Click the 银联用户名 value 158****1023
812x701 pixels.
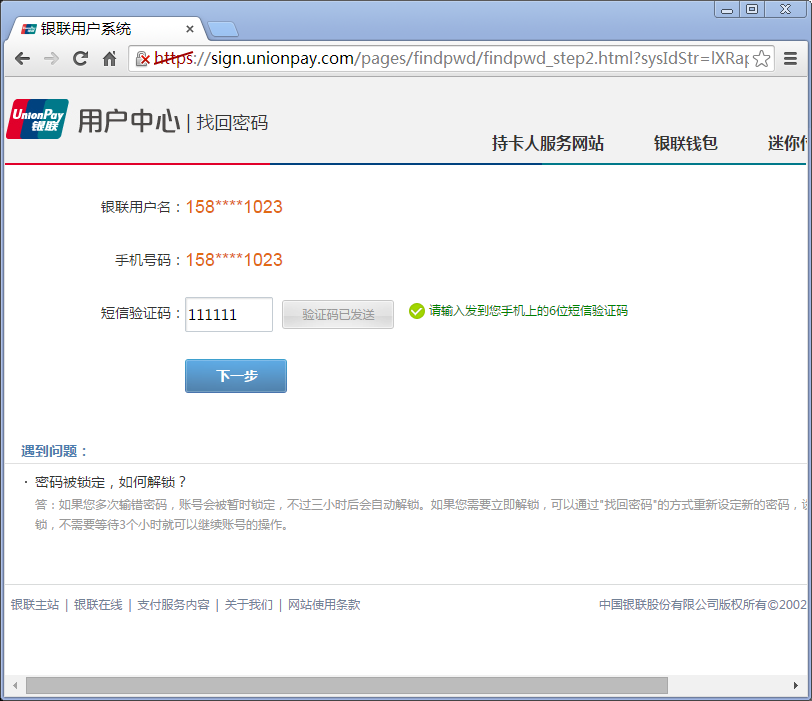pyautogui.click(x=234, y=207)
